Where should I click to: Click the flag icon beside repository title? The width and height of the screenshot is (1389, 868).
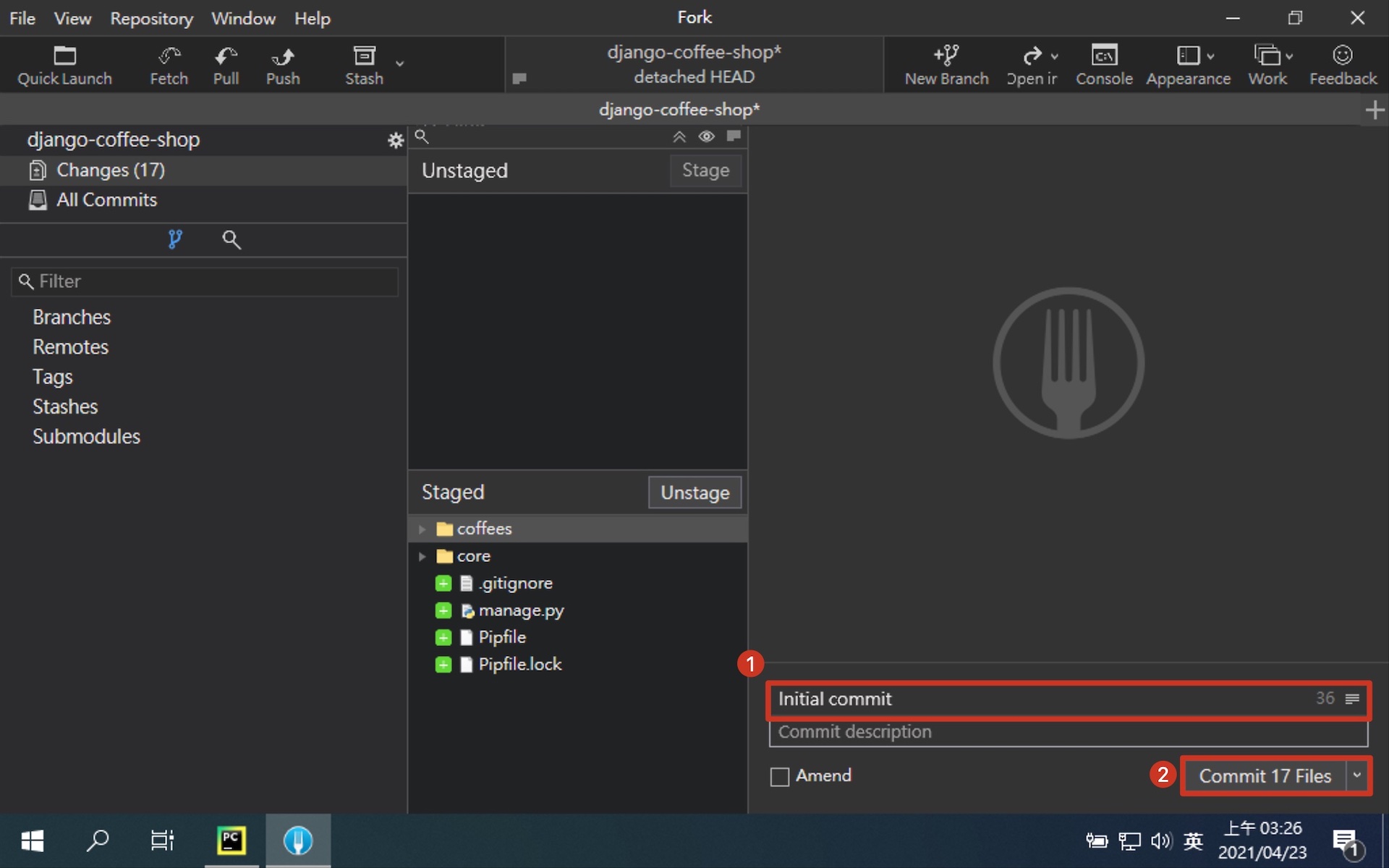519,79
